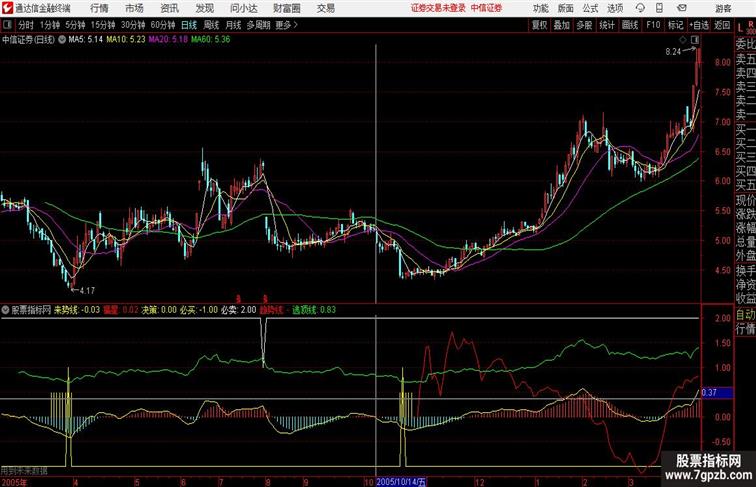Select the 30分钟 period tab
Screen dimensions: 756x487
tap(133, 25)
